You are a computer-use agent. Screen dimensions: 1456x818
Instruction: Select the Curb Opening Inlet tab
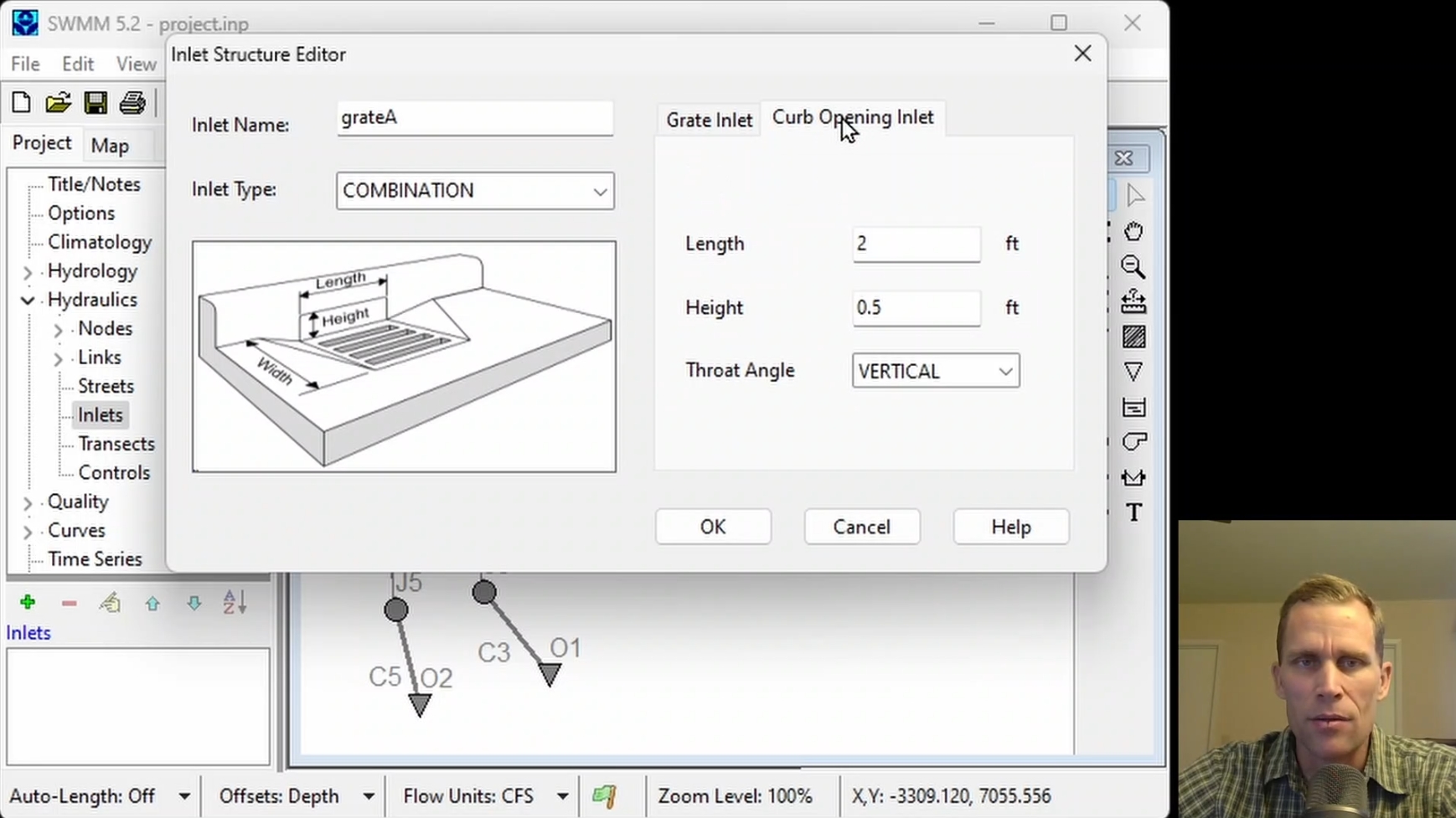(x=853, y=118)
